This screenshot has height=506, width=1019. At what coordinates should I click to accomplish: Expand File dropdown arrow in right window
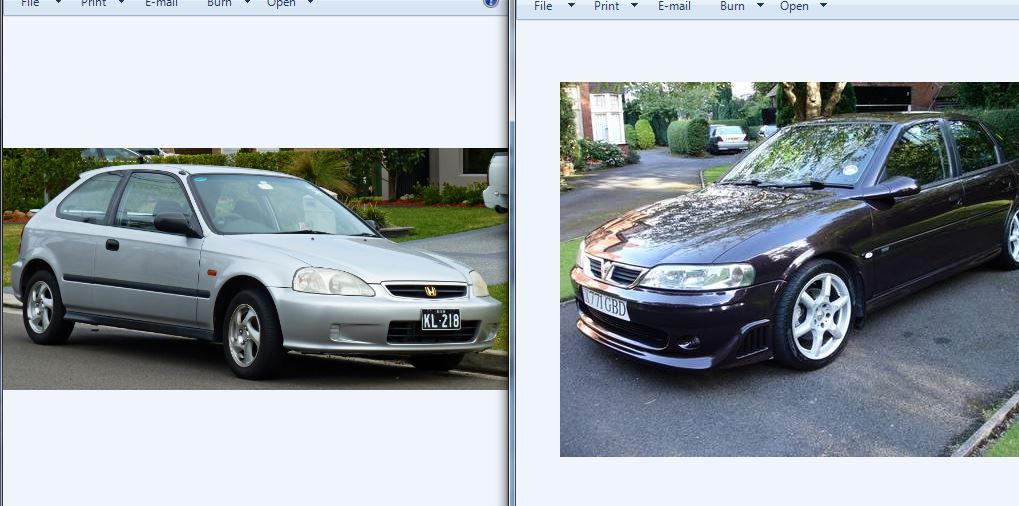coord(571,5)
